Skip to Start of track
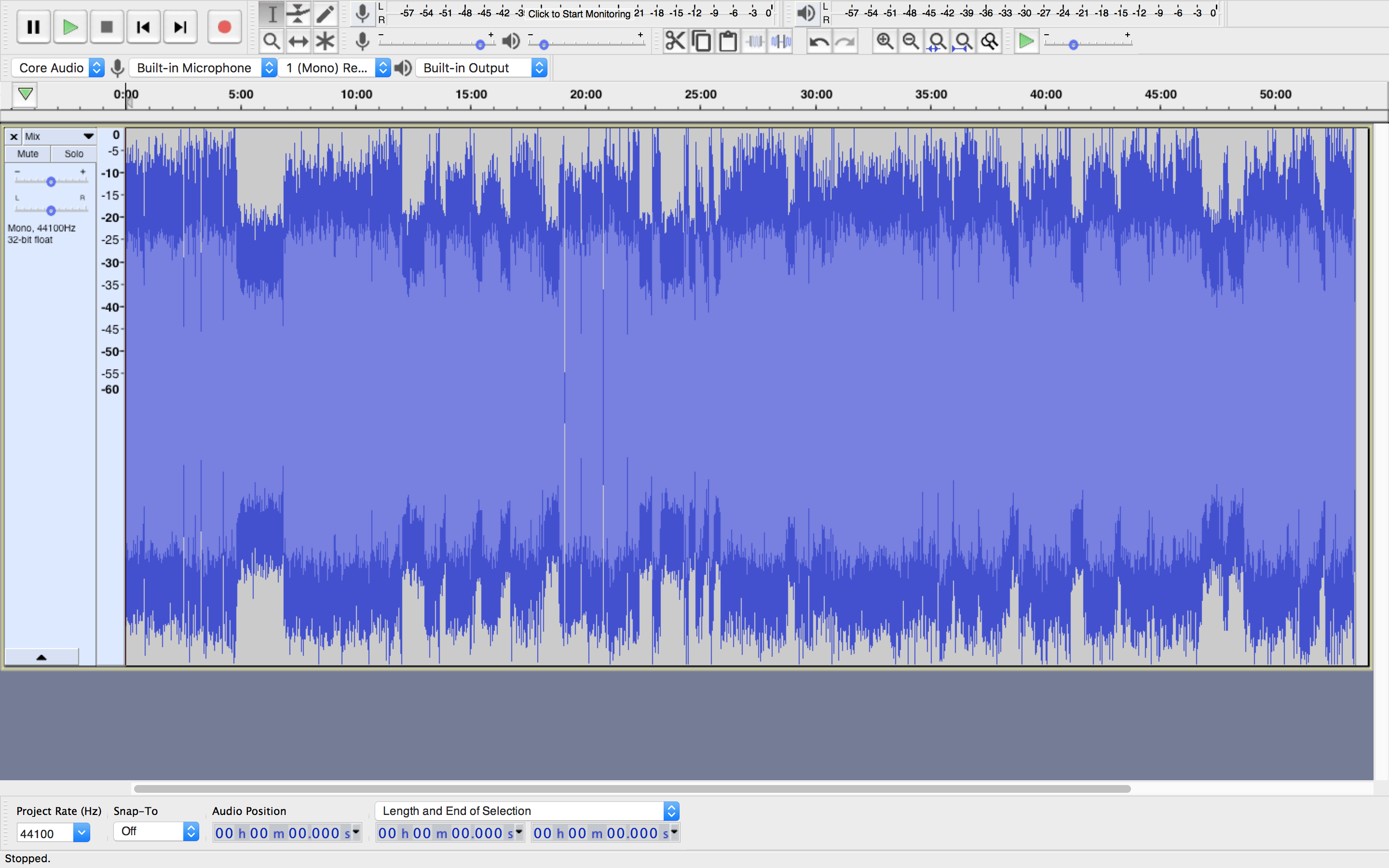The width and height of the screenshot is (1389, 868). click(x=144, y=27)
